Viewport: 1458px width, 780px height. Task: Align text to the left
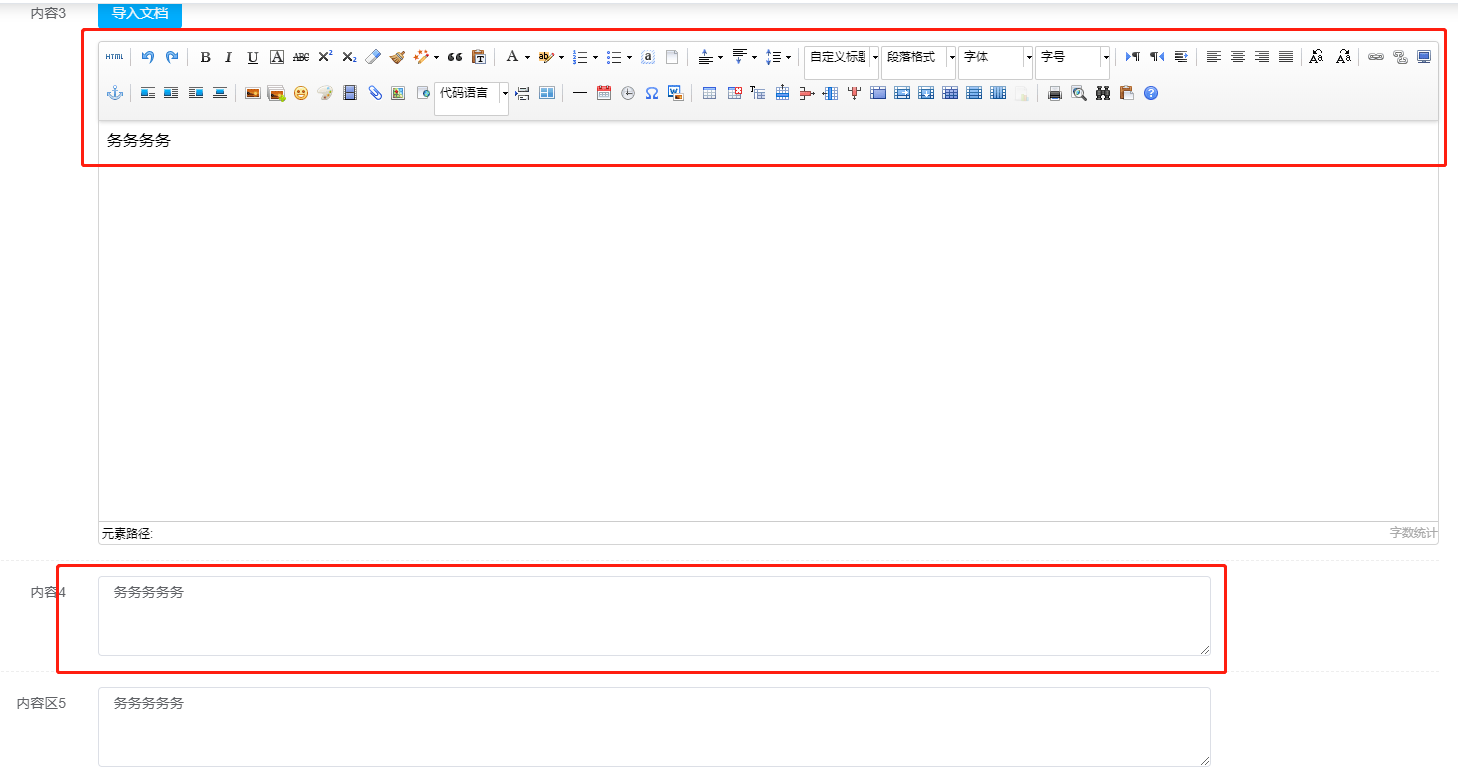(x=1214, y=57)
